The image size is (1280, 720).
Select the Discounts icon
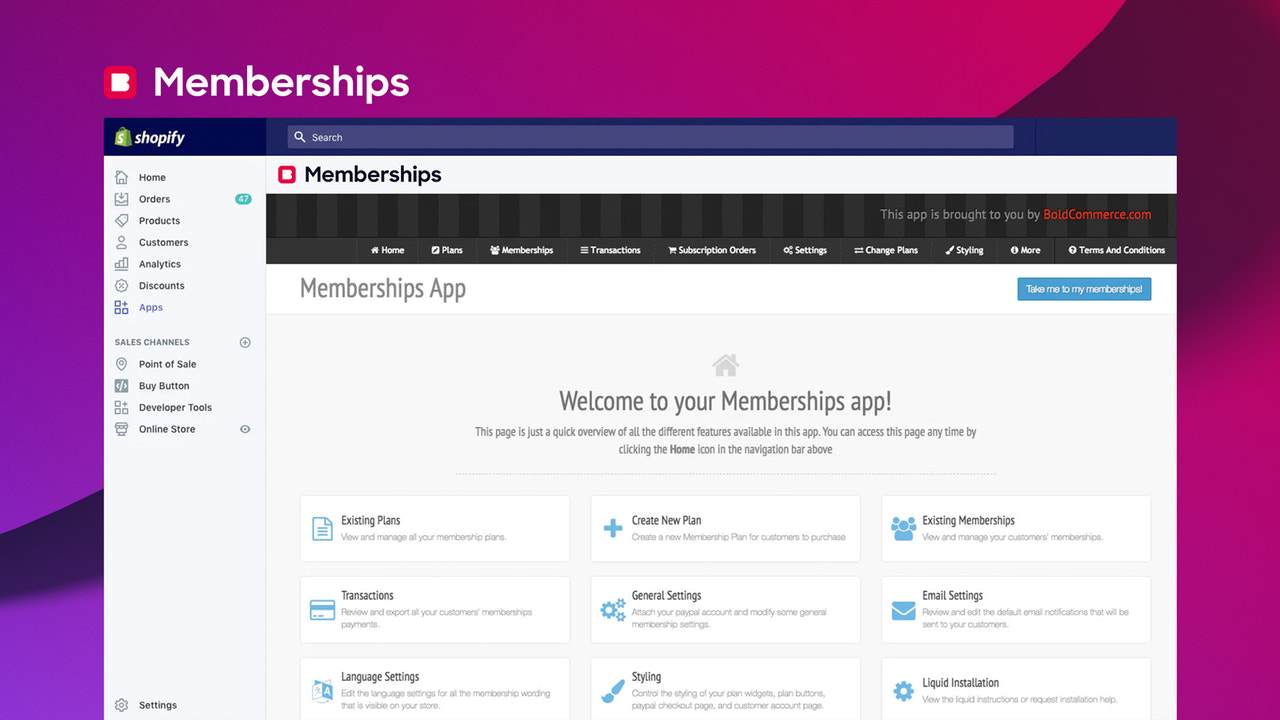tap(121, 285)
